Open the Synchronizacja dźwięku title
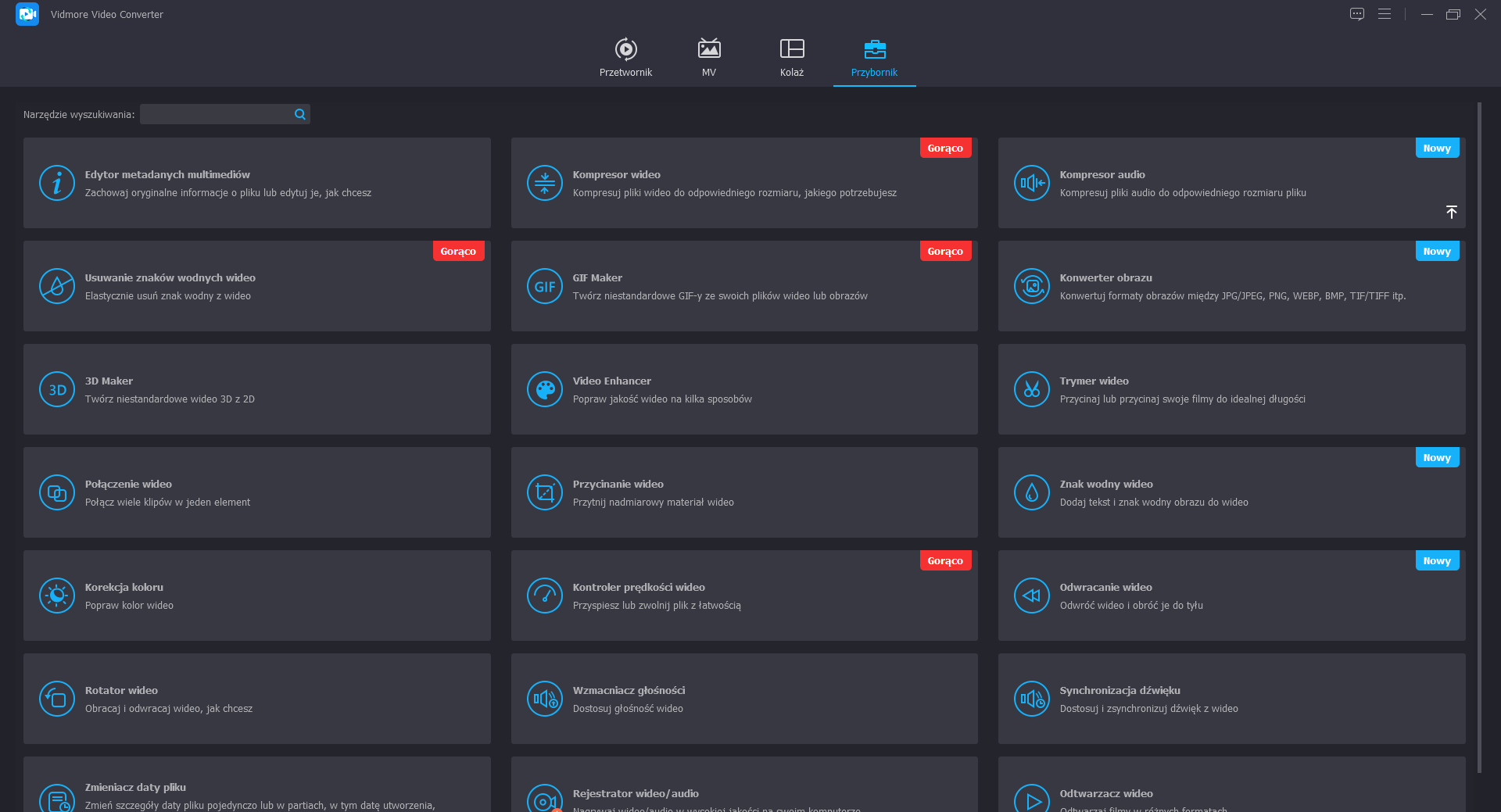 click(1119, 691)
